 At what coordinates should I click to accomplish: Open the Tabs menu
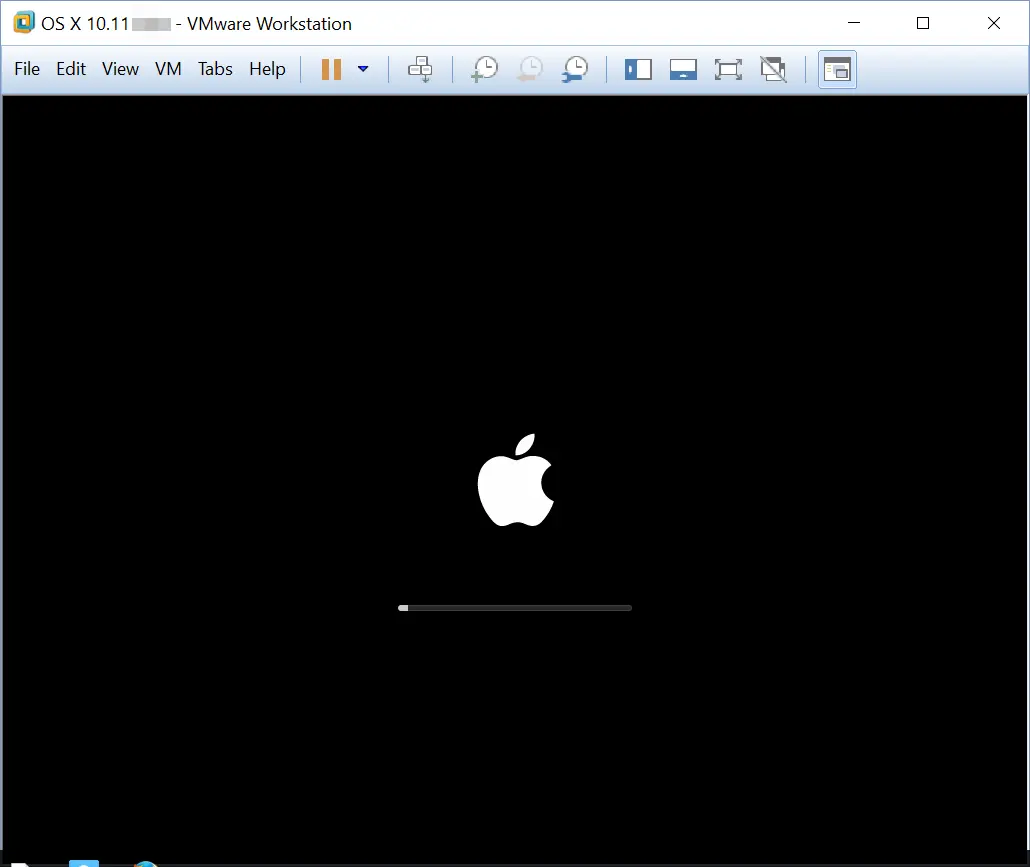coord(215,69)
